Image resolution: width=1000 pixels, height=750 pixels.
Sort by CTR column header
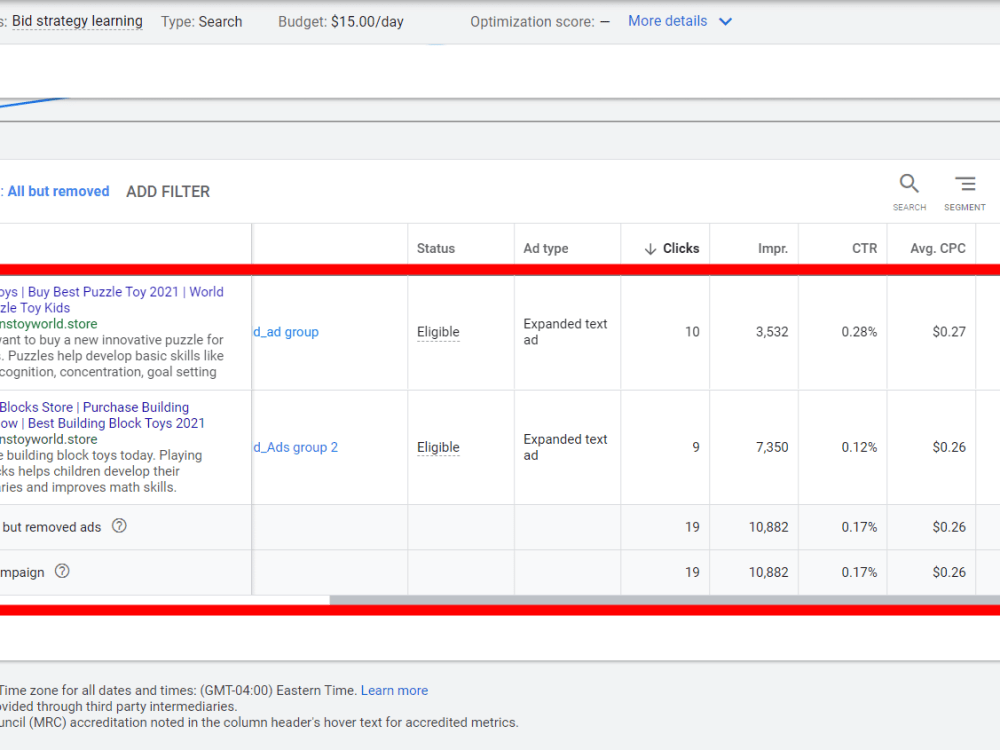[864, 248]
